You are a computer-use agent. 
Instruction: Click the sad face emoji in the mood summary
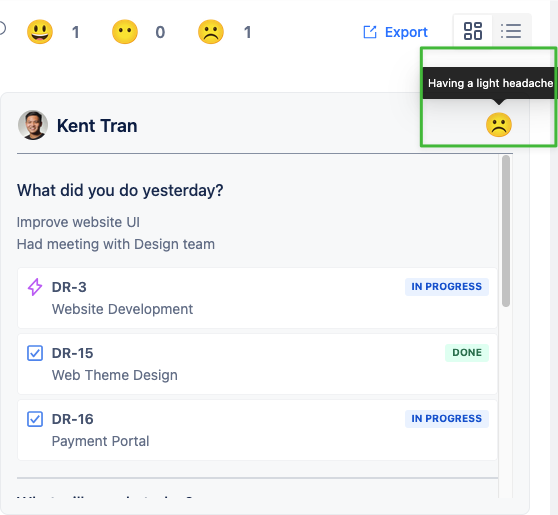(211, 32)
